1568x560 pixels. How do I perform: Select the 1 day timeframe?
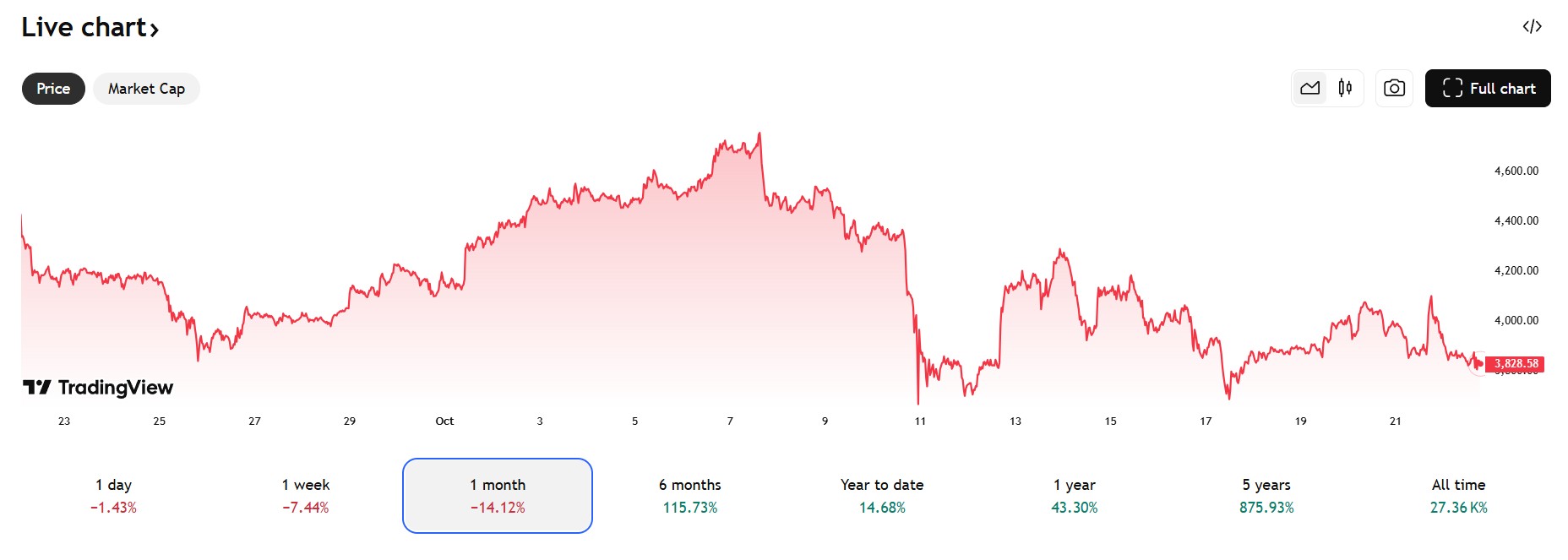113,496
